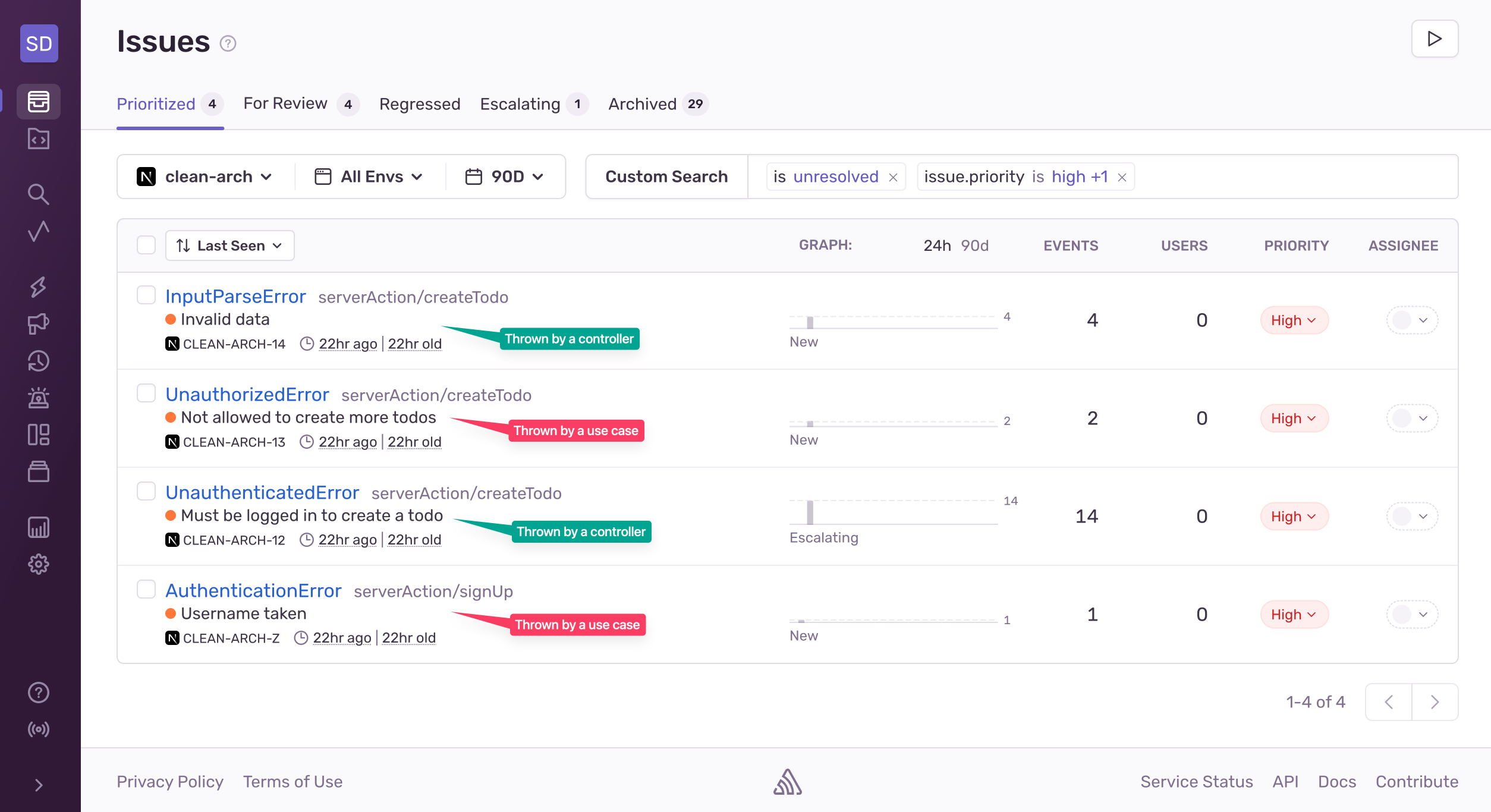Viewport: 1491px width, 812px height.
Task: Switch the graph to 90d view
Action: (x=975, y=246)
